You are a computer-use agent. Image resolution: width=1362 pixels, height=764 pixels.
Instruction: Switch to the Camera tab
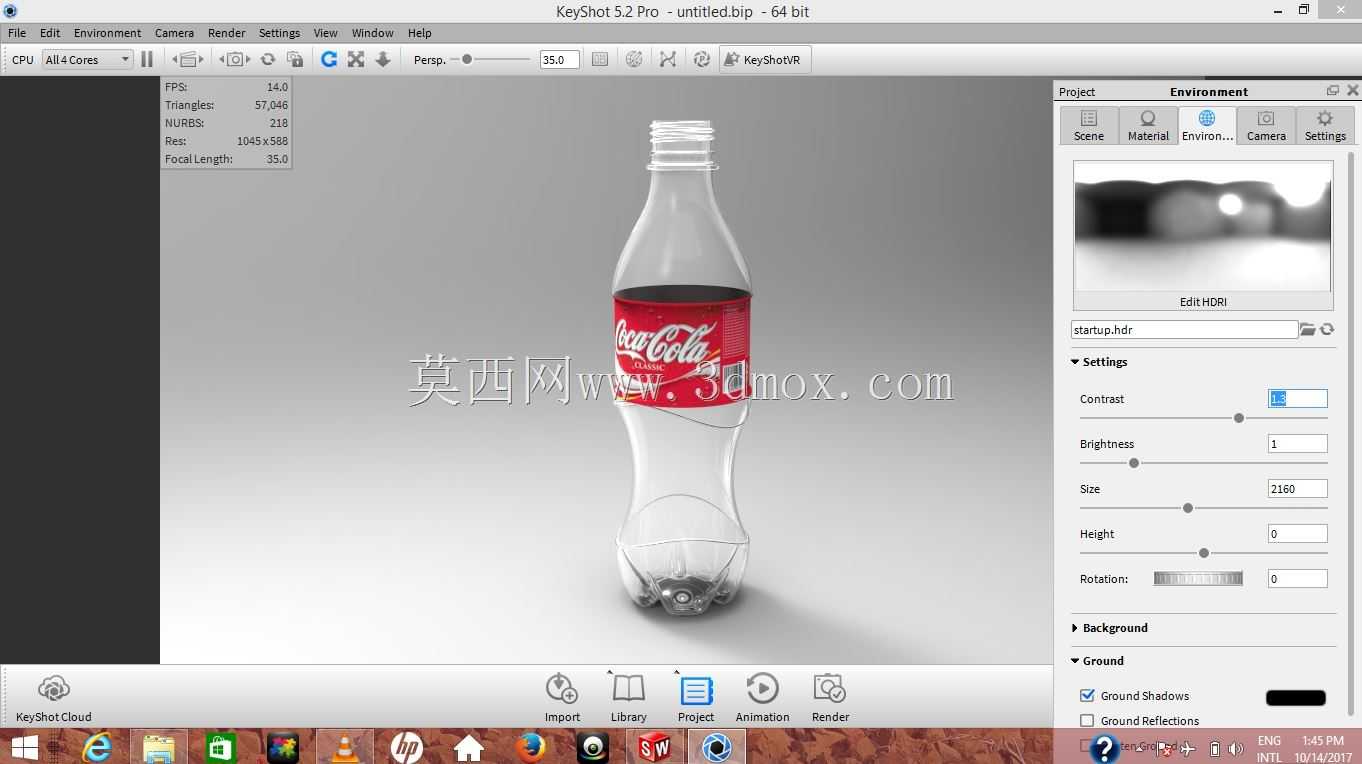(x=1266, y=126)
